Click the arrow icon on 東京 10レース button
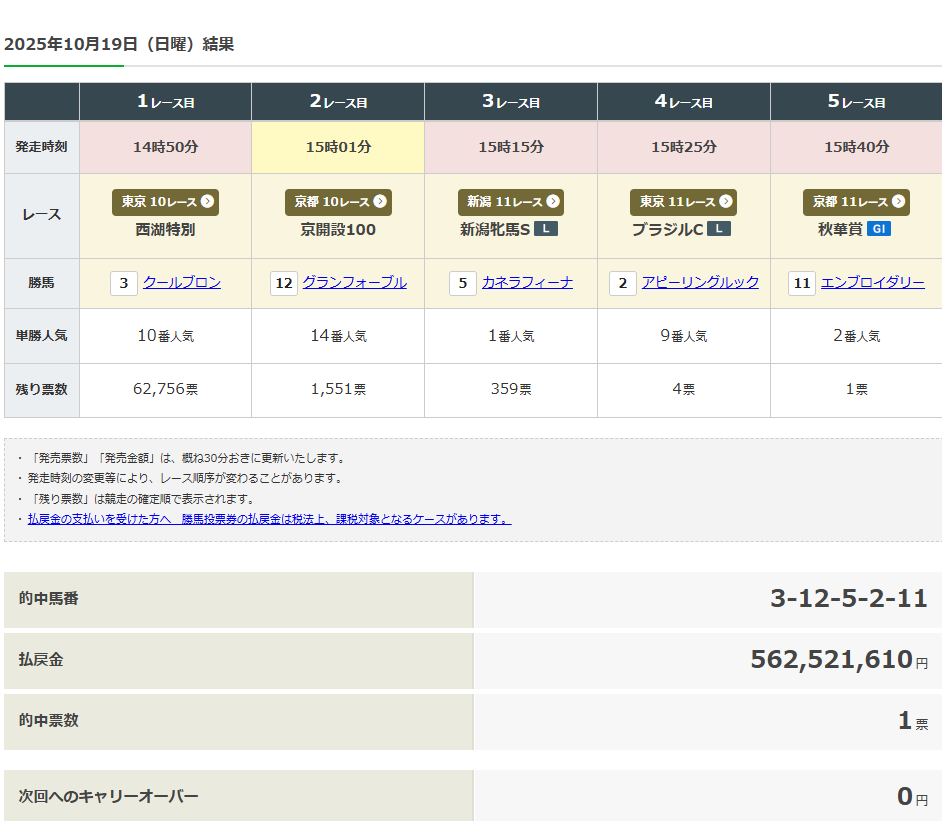 [207, 202]
